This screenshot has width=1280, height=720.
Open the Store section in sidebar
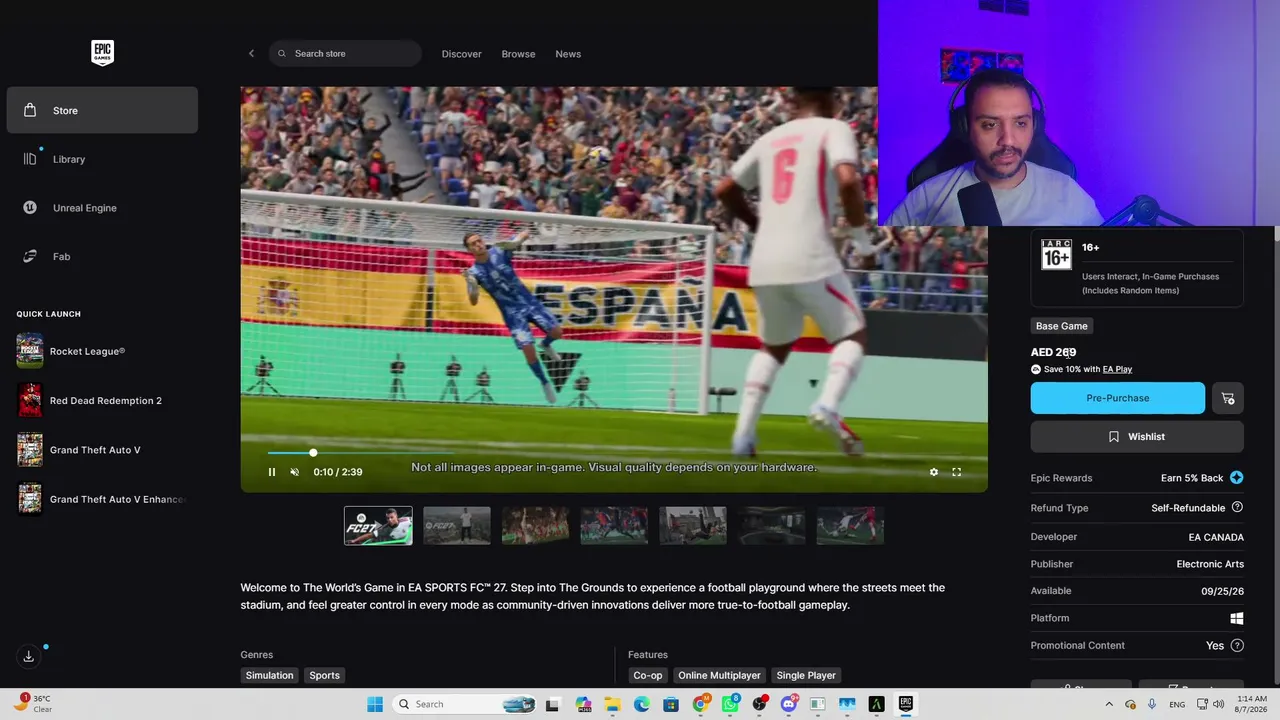click(102, 110)
